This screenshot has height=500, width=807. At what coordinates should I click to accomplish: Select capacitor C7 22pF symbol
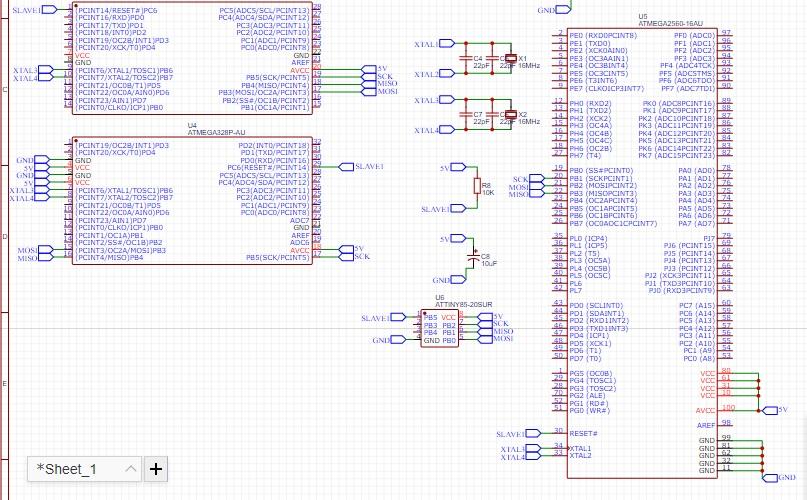466,114
